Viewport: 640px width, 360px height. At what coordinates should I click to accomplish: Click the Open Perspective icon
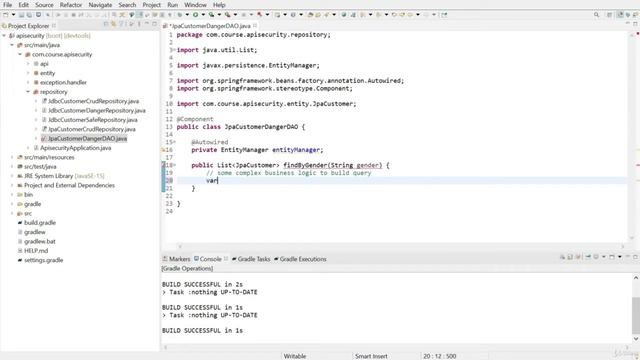coord(609,15)
